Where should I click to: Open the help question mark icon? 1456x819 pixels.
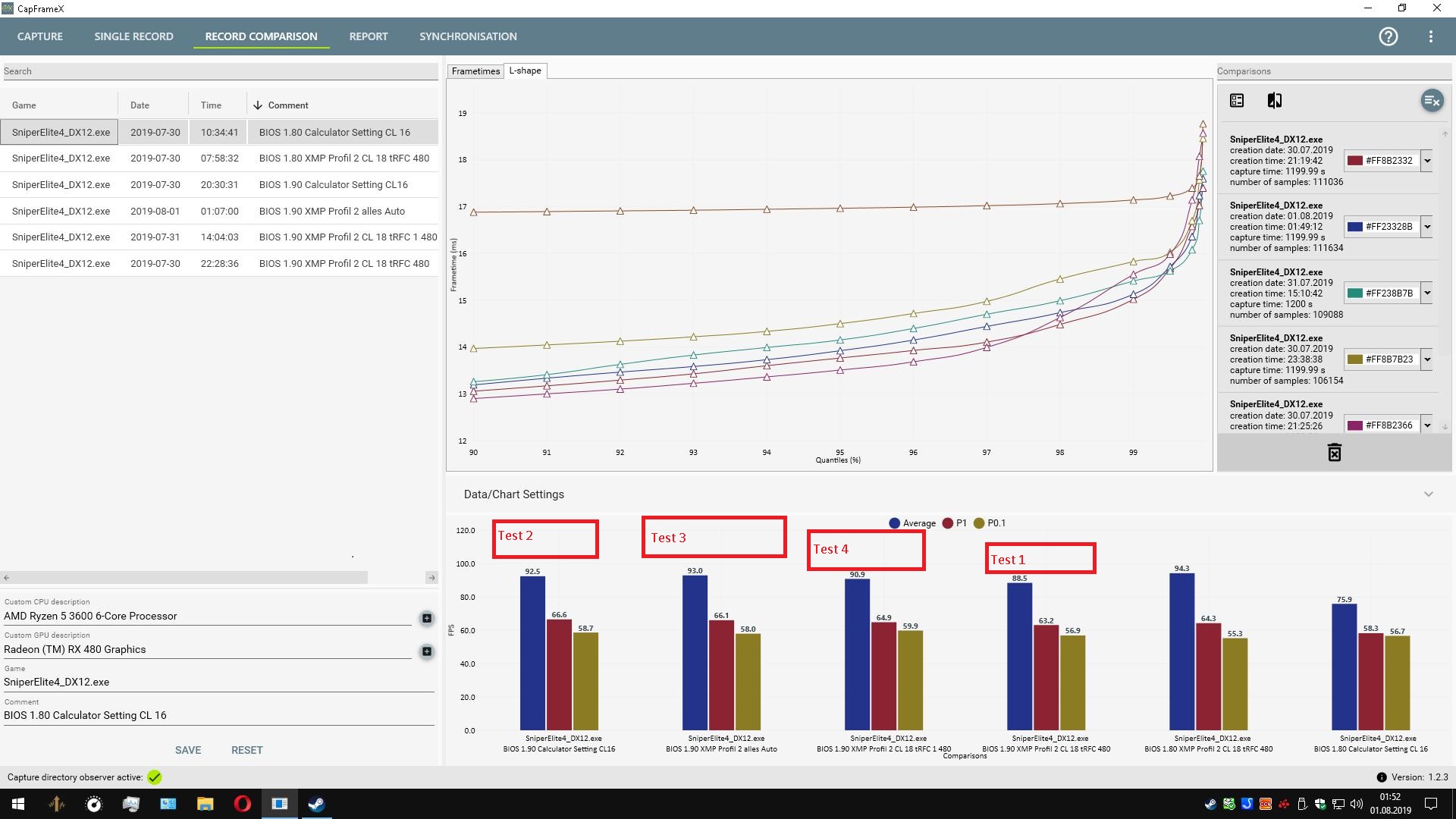pos(1388,36)
